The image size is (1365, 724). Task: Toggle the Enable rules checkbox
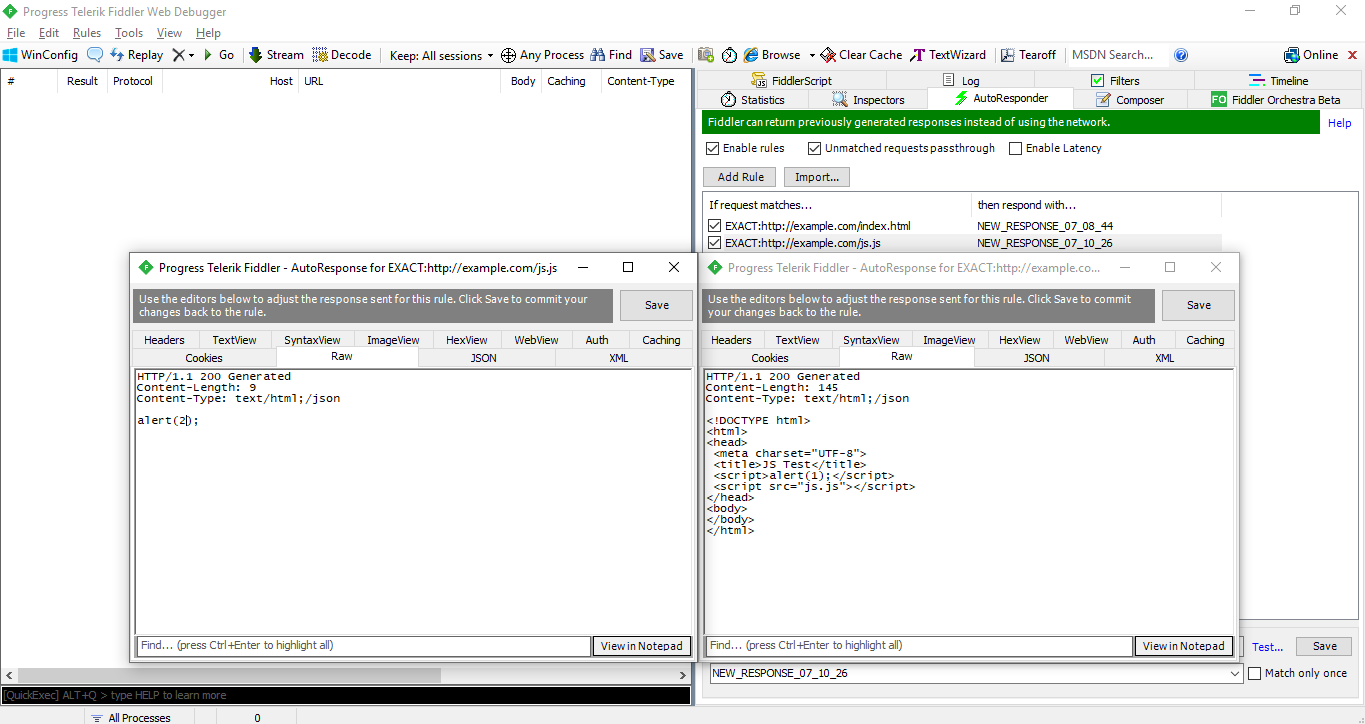713,148
